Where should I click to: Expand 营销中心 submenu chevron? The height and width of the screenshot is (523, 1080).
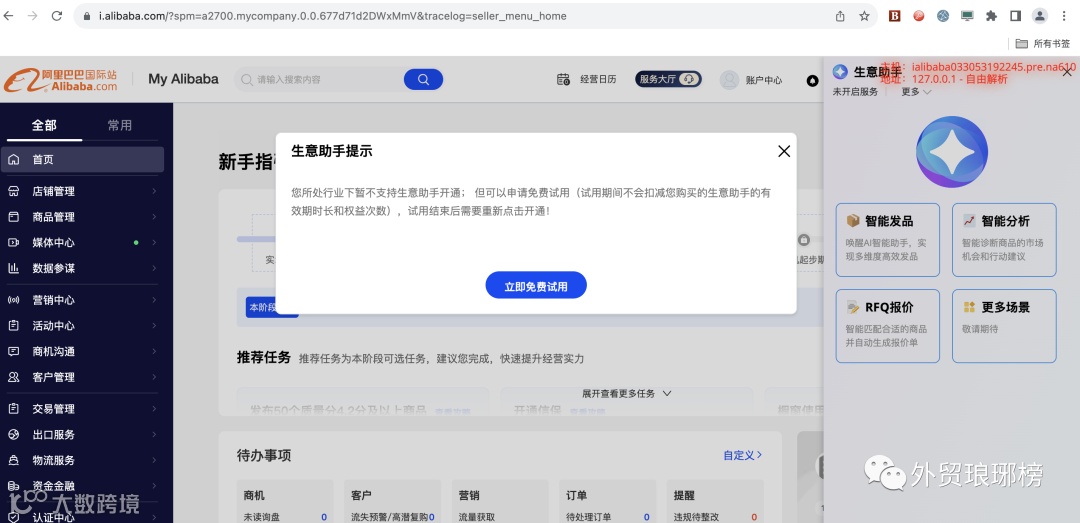(x=154, y=300)
